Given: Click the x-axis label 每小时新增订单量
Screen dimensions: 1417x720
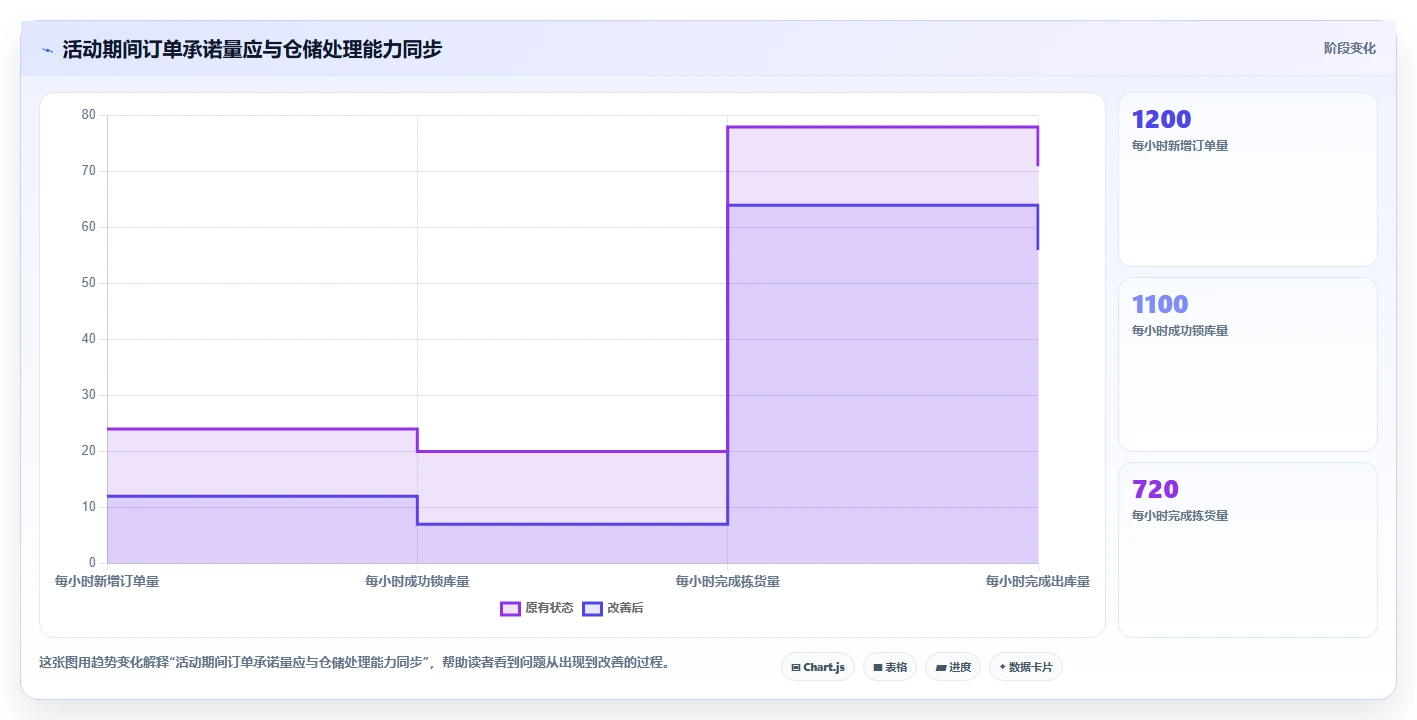Looking at the screenshot, I should (107, 581).
